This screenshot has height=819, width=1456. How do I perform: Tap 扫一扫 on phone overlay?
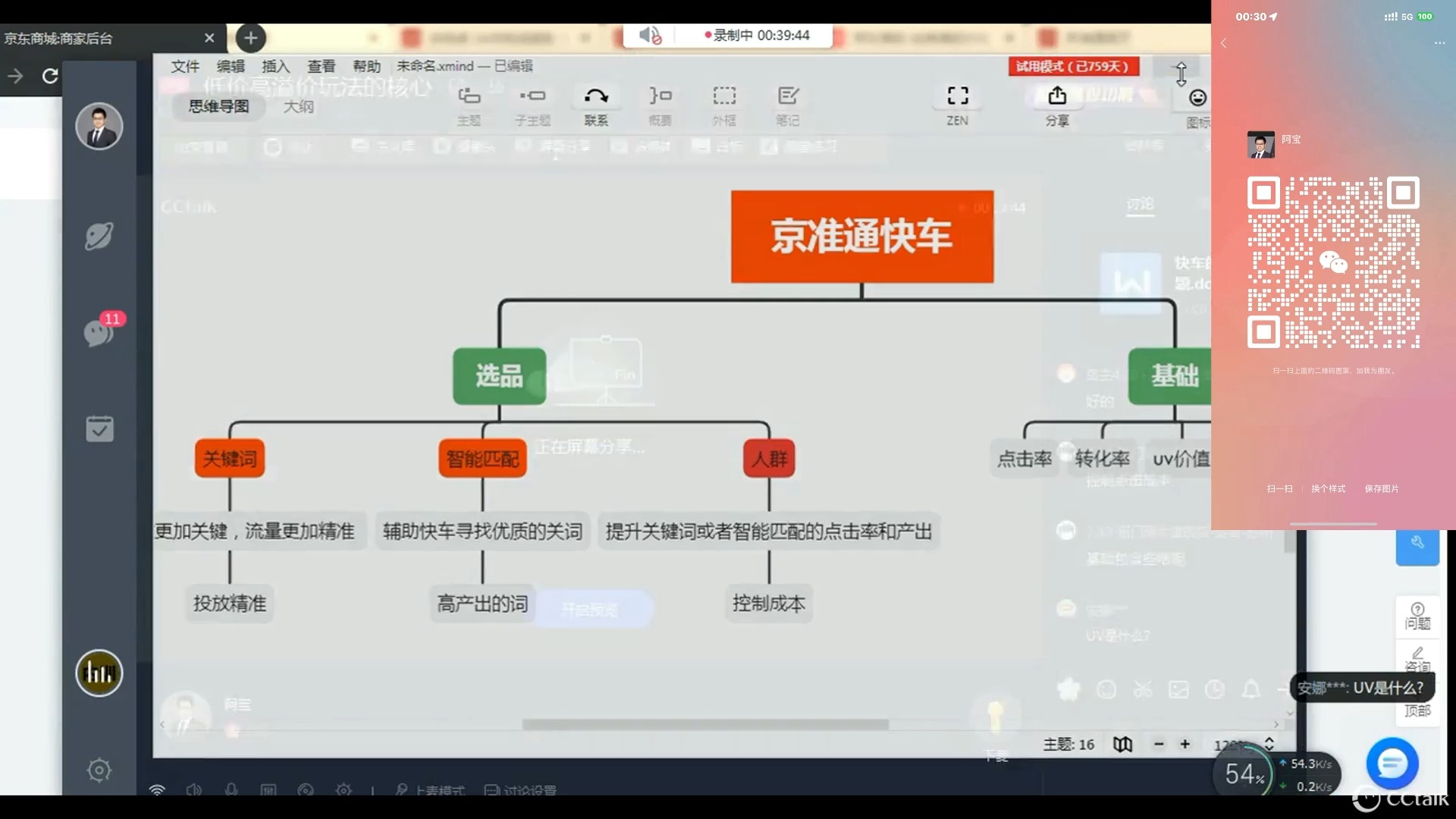tap(1279, 489)
